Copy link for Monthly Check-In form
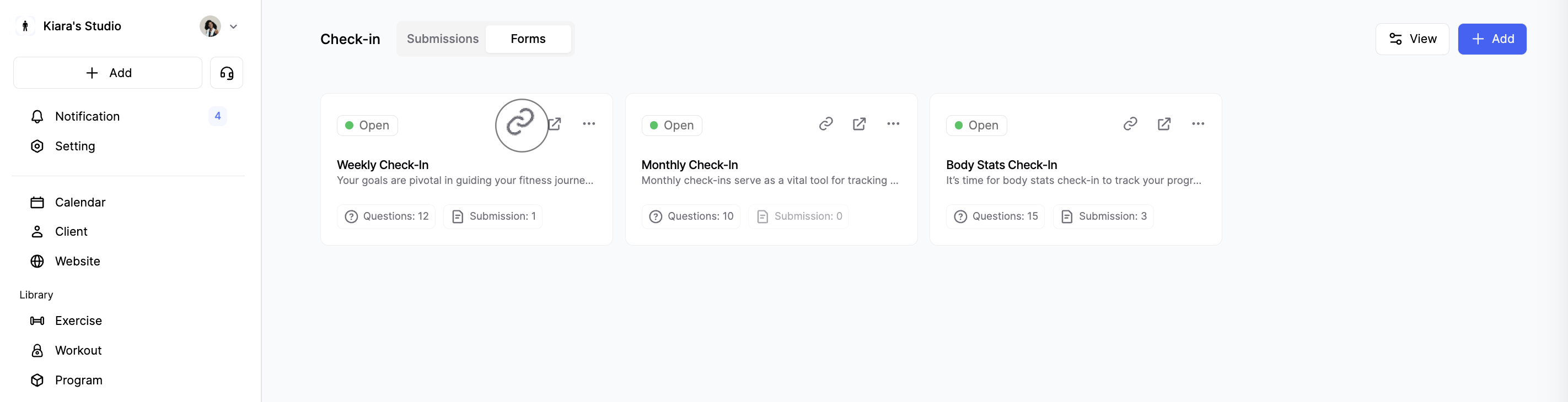The width and height of the screenshot is (1568, 402). pos(825,124)
